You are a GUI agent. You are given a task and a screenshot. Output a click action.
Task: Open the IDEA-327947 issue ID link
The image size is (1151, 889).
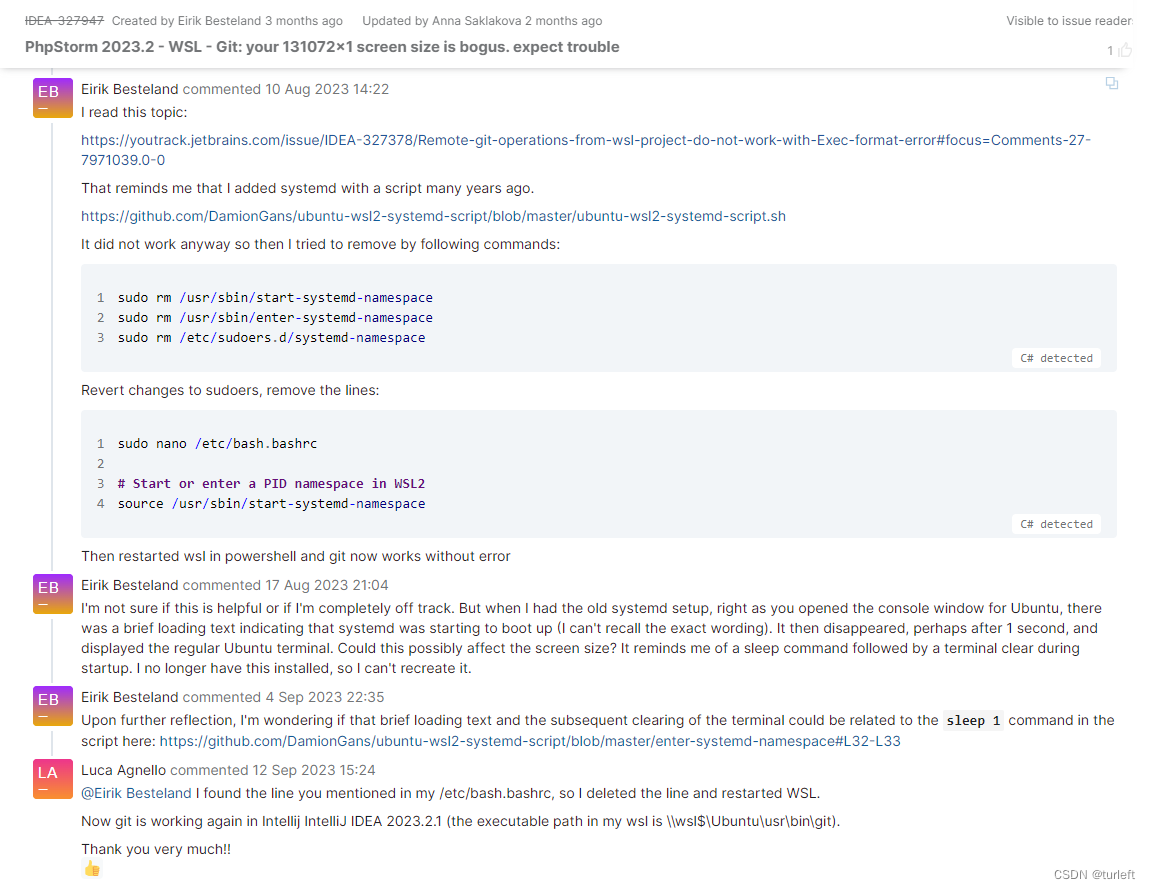65,21
